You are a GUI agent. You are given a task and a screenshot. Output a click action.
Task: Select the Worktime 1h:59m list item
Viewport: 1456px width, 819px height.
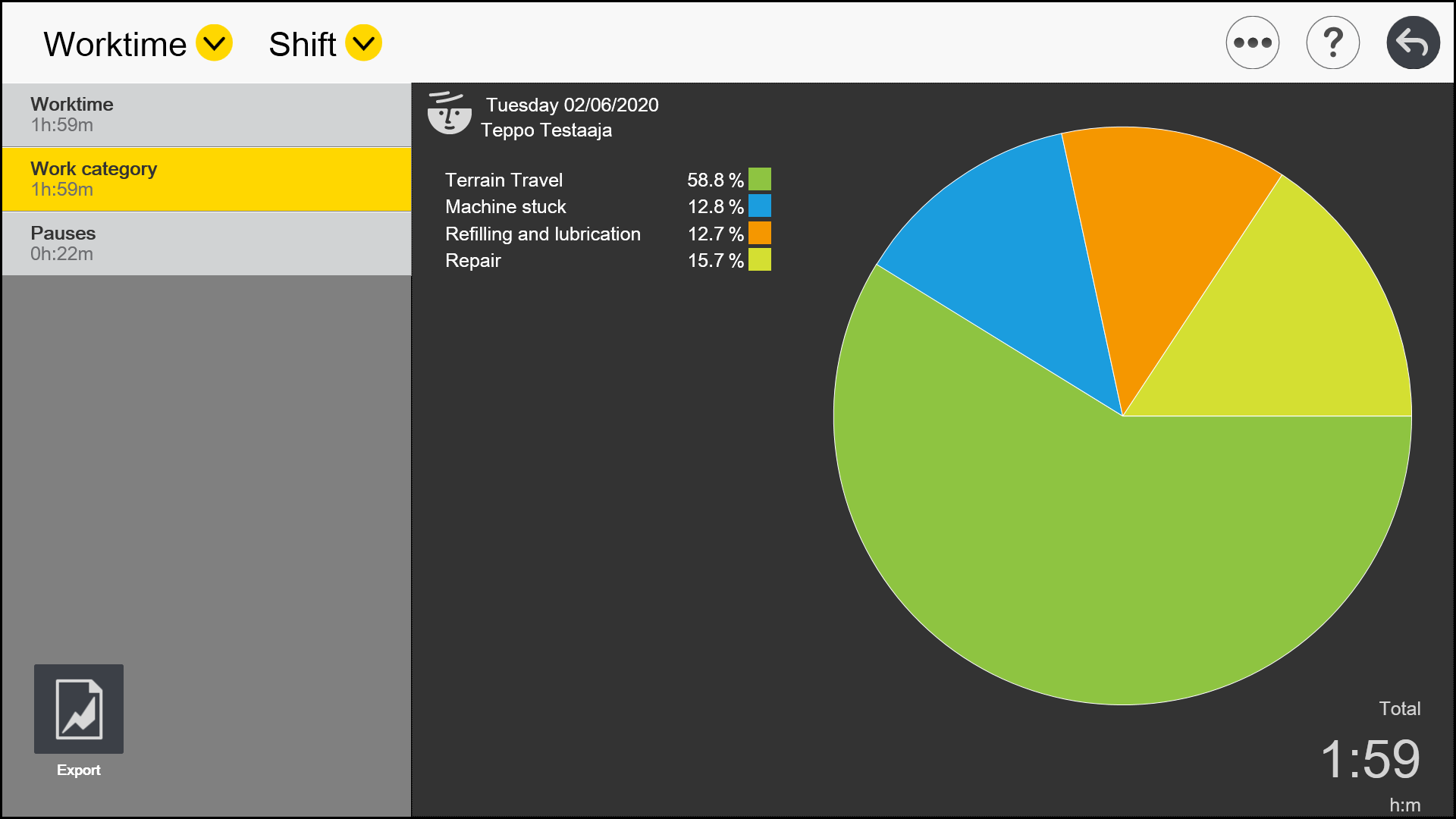[206, 115]
